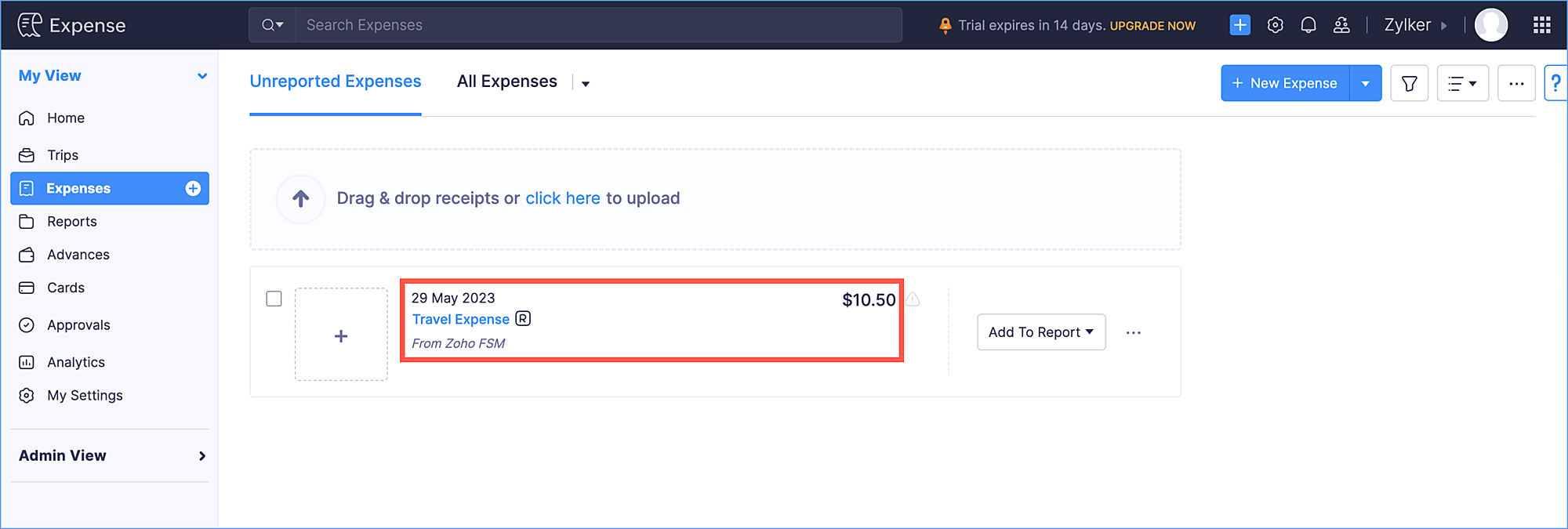Open the user profile avatar
This screenshot has width=1568, height=529.
point(1490,25)
